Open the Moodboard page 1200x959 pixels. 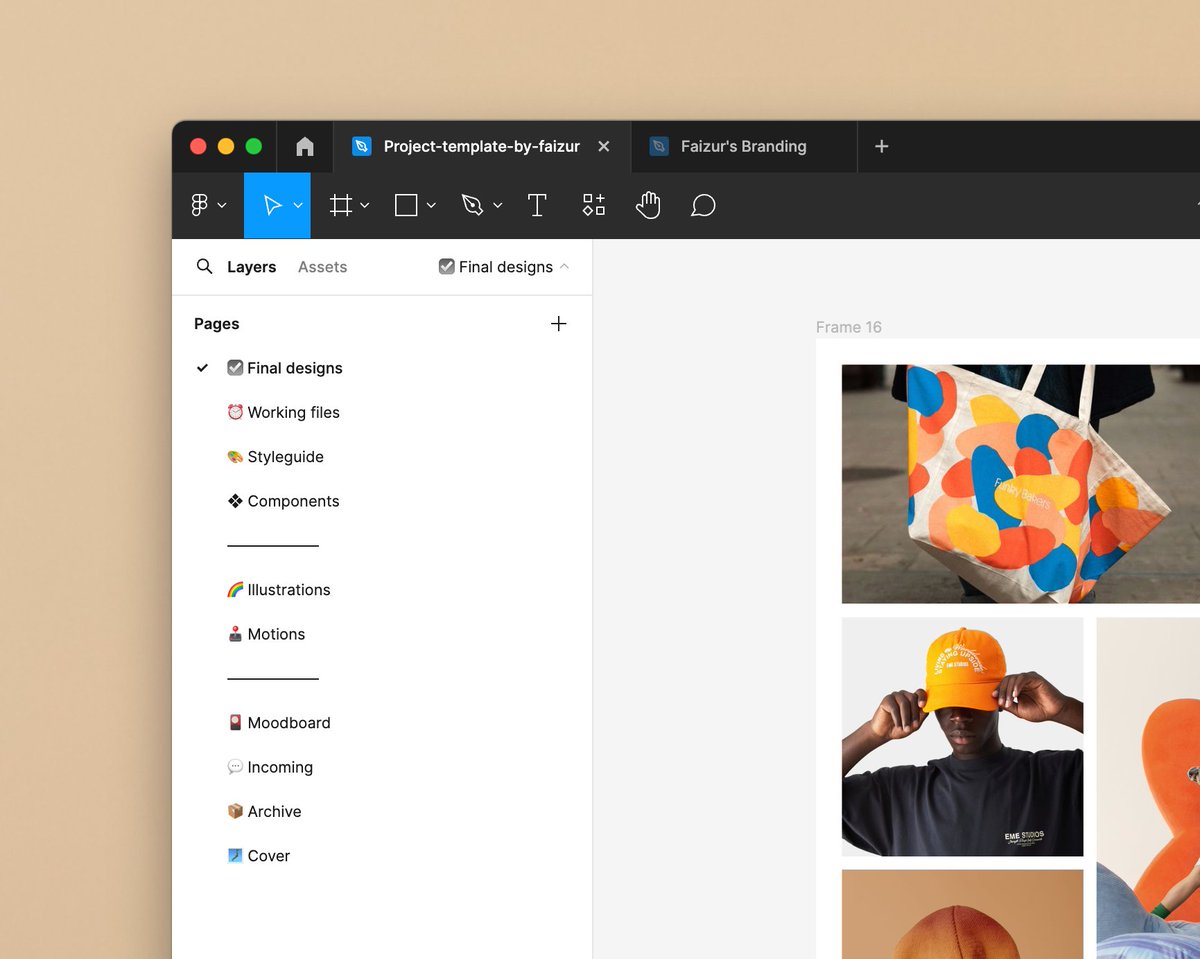(x=279, y=722)
